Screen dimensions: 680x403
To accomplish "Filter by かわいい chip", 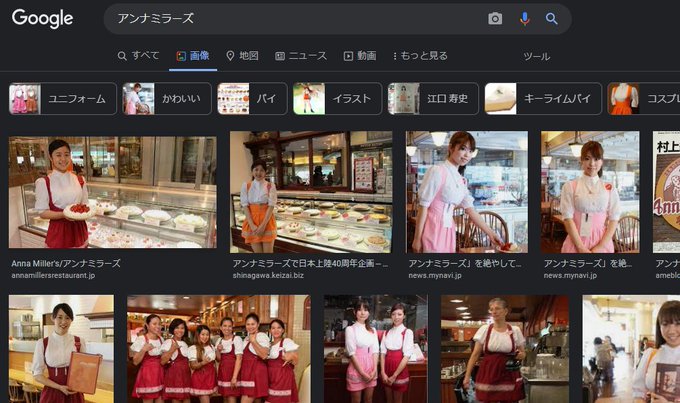I will (x=167, y=98).
